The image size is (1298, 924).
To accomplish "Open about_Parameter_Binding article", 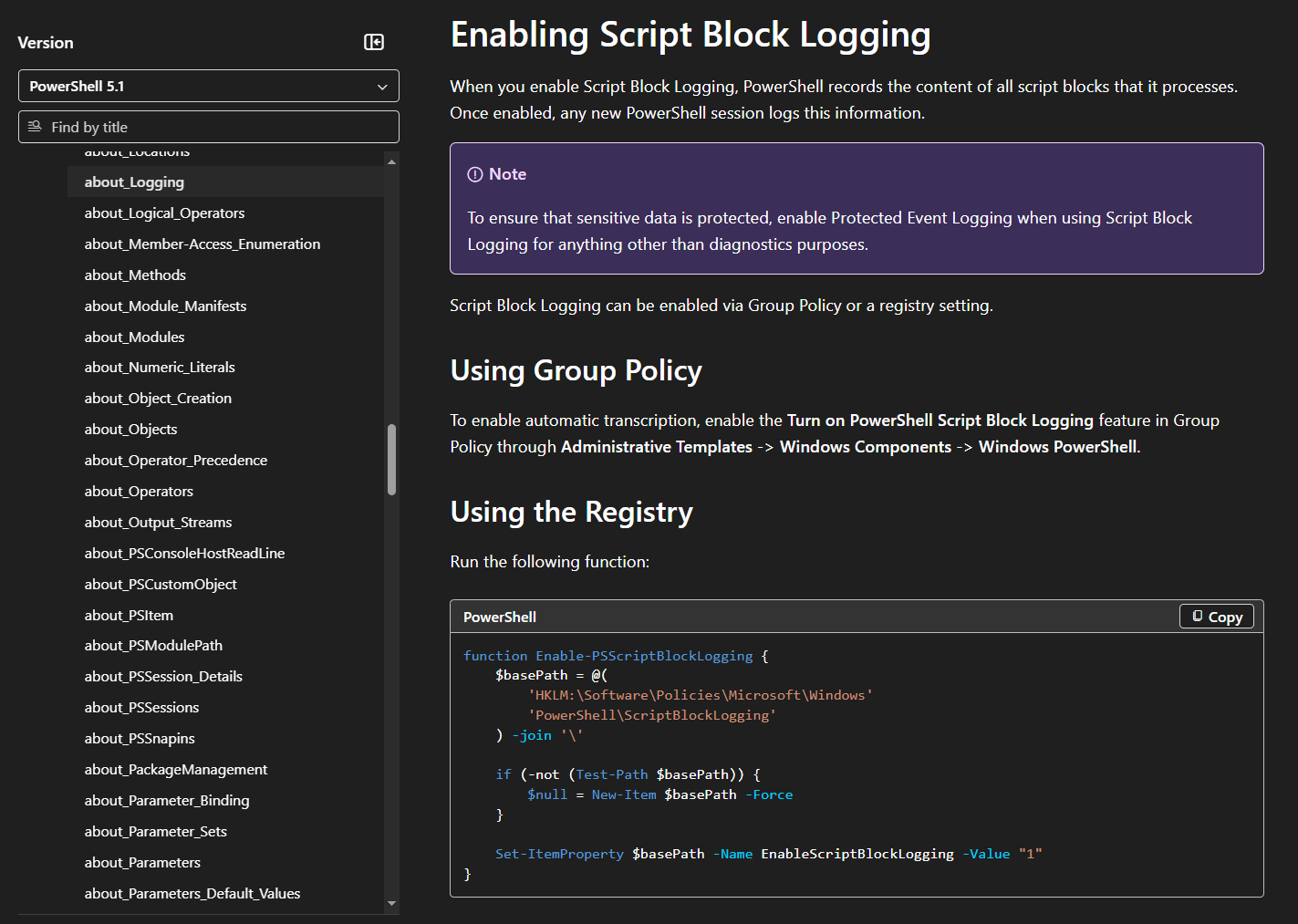I will 167,801.
